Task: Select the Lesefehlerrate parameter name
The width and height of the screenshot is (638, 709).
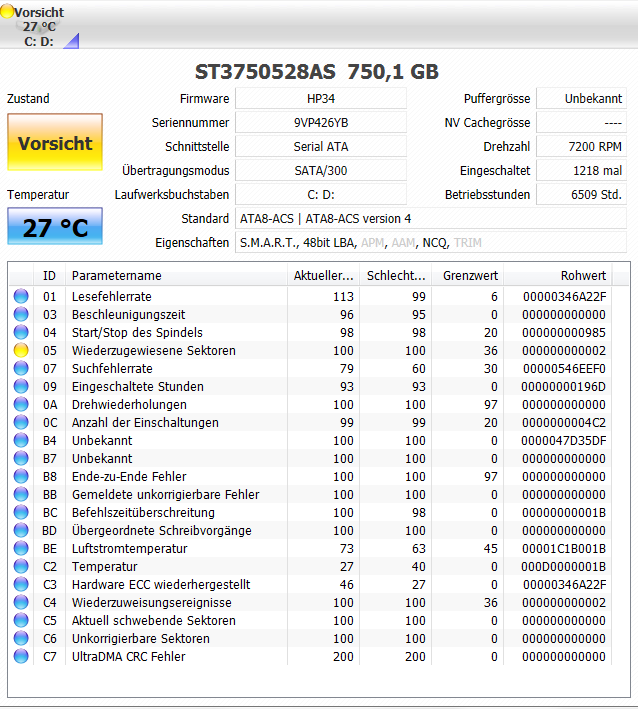Action: click(x=112, y=296)
